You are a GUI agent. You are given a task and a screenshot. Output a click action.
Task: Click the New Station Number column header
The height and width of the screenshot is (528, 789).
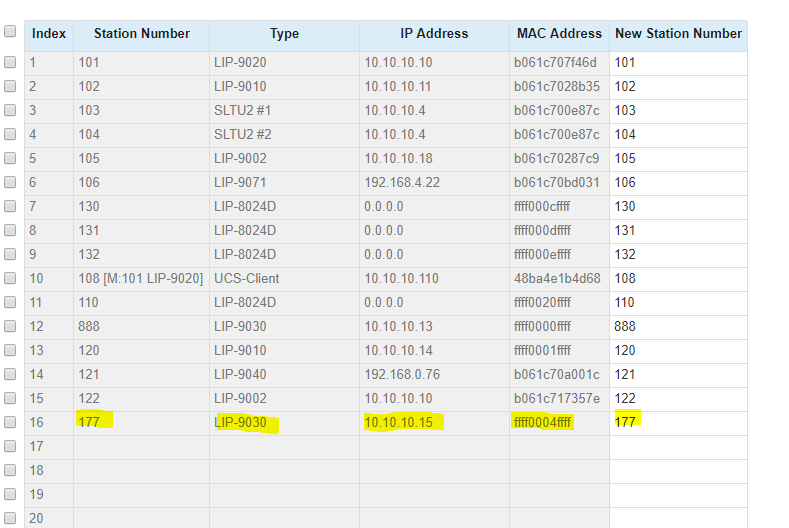click(x=678, y=34)
